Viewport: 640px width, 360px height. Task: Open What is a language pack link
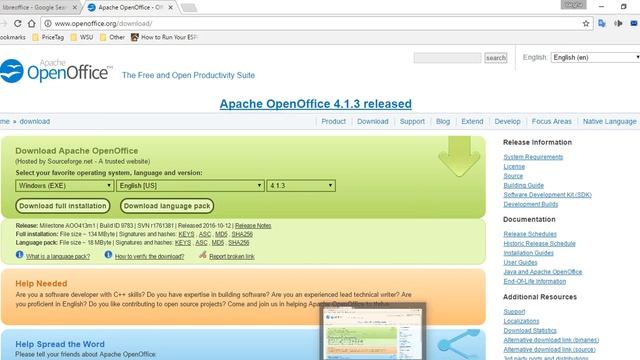tap(58, 257)
